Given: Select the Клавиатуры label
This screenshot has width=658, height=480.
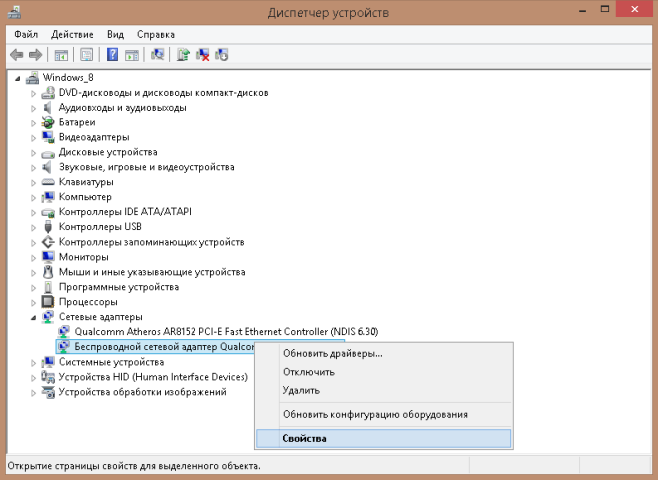Looking at the screenshot, I should click(x=86, y=182).
